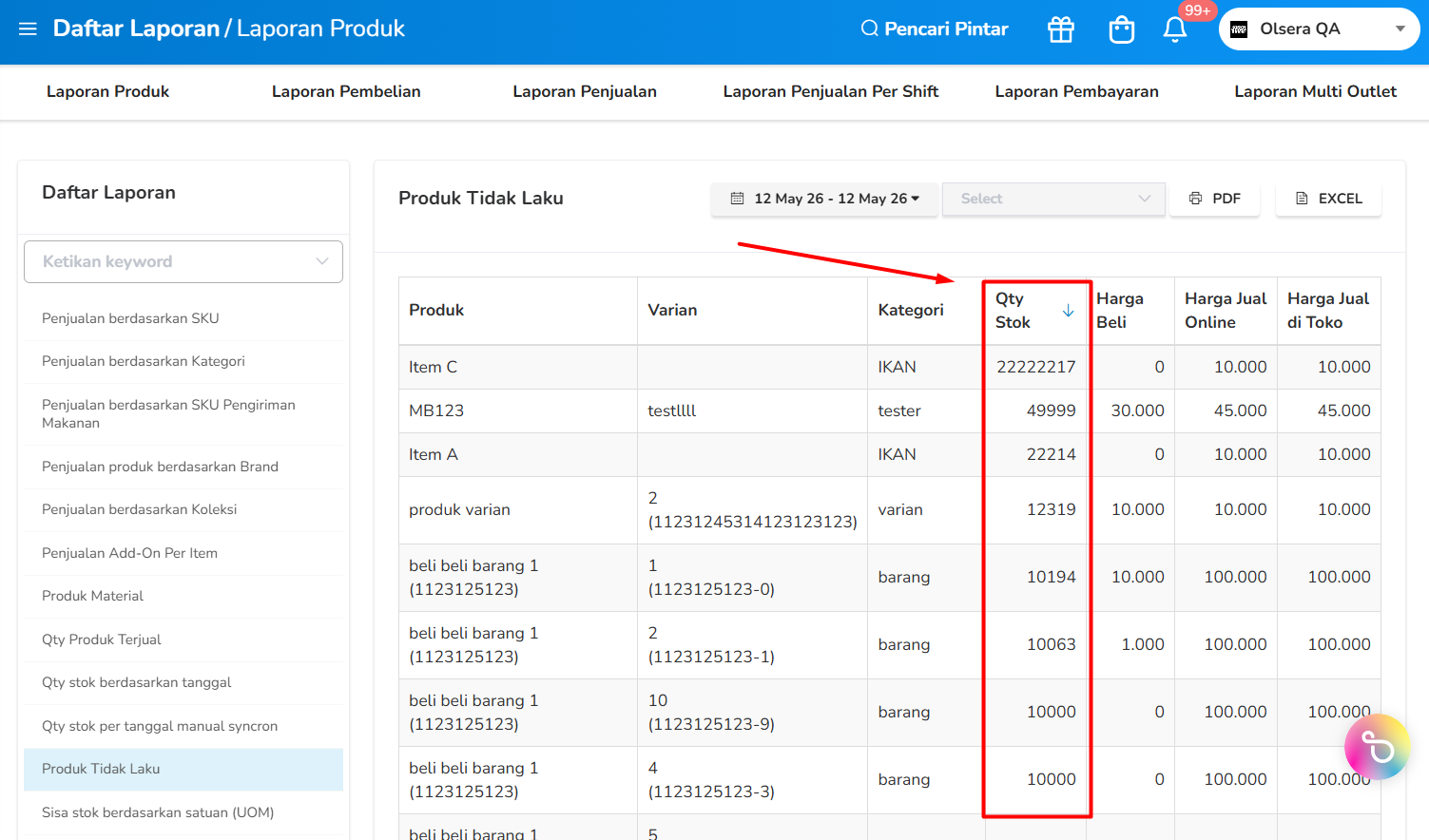This screenshot has width=1429, height=840.
Task: Switch to Laporan Penjualan Per Shift tab
Action: (x=831, y=91)
